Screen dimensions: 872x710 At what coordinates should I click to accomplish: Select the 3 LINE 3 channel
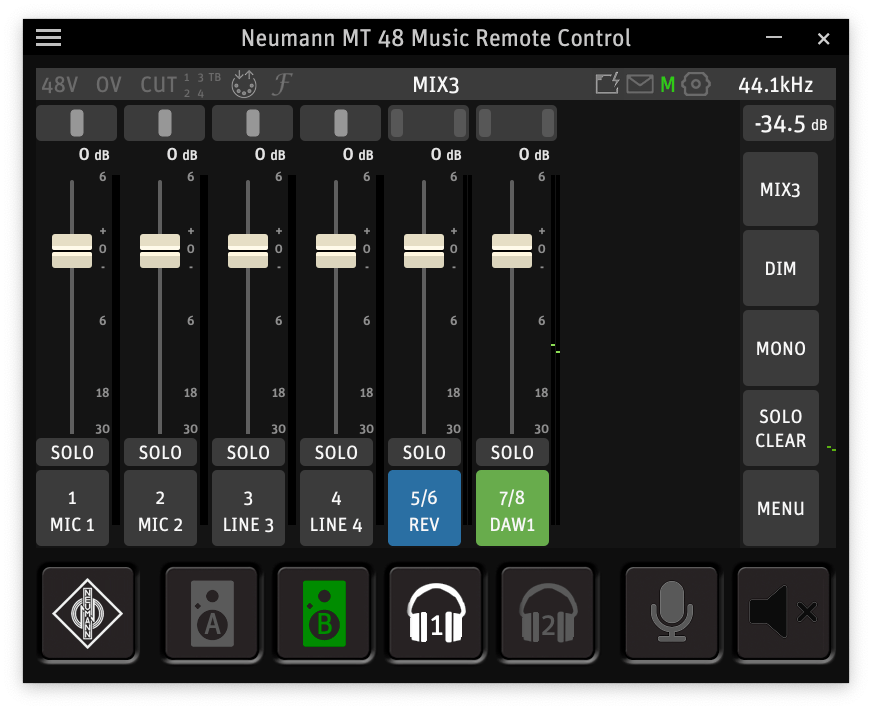[248, 509]
